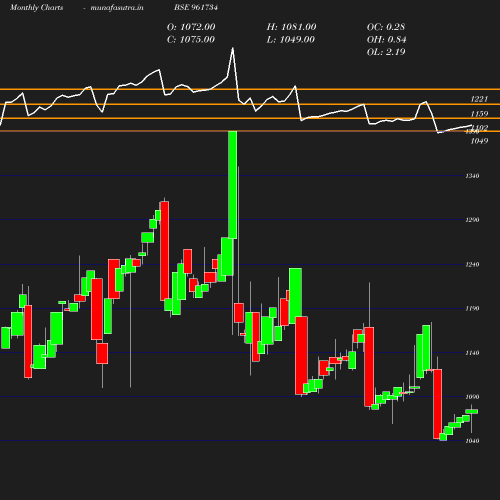Click the 1340 price axis label
This screenshot has width=500, height=500.
pyautogui.click(x=472, y=176)
